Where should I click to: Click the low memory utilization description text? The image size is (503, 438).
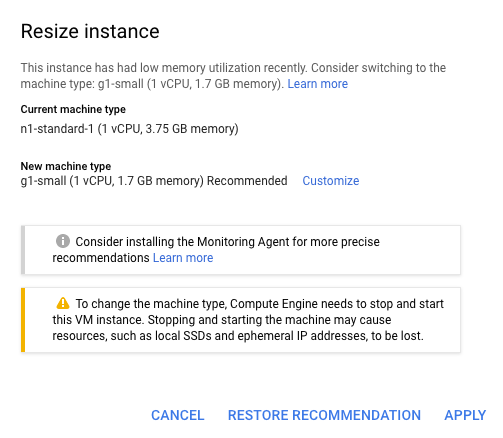233,76
